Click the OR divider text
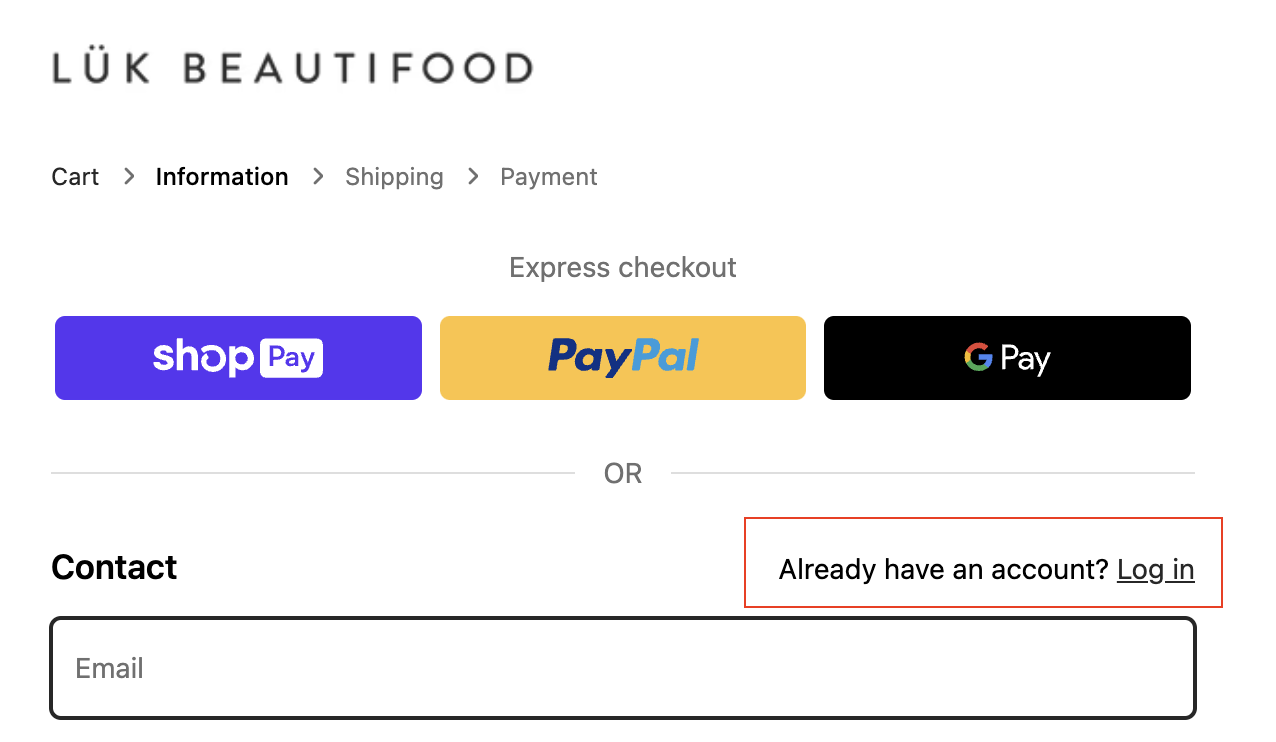 click(623, 473)
